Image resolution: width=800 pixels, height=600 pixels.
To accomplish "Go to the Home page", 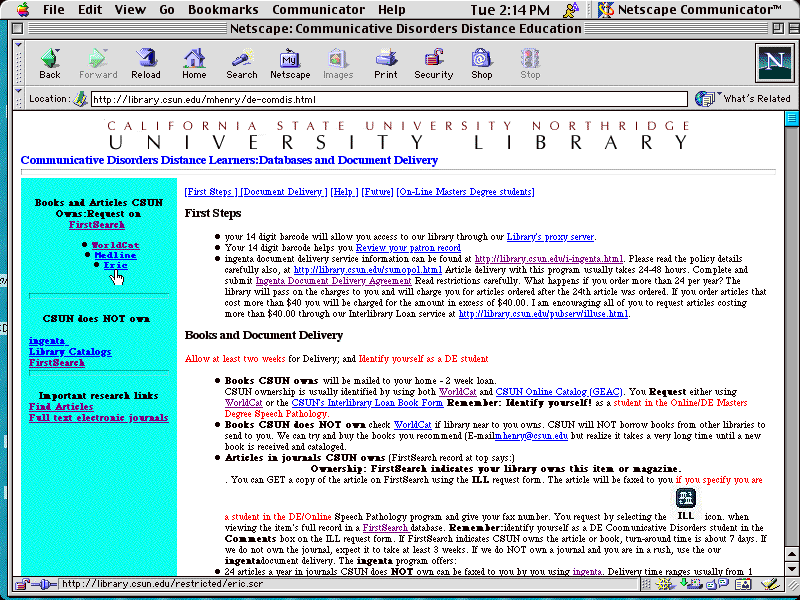I will (194, 63).
